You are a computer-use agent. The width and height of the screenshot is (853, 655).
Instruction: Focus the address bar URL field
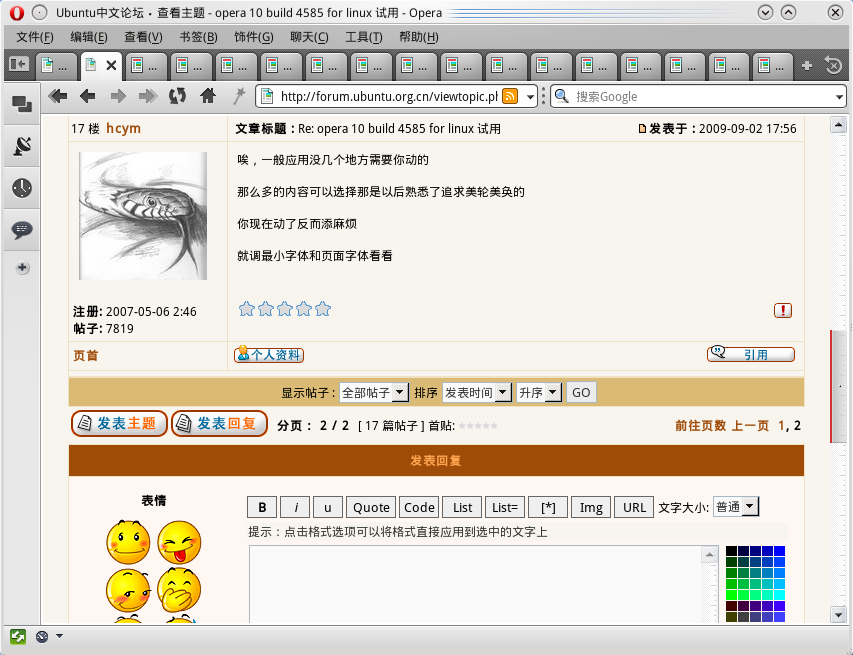tap(389, 97)
